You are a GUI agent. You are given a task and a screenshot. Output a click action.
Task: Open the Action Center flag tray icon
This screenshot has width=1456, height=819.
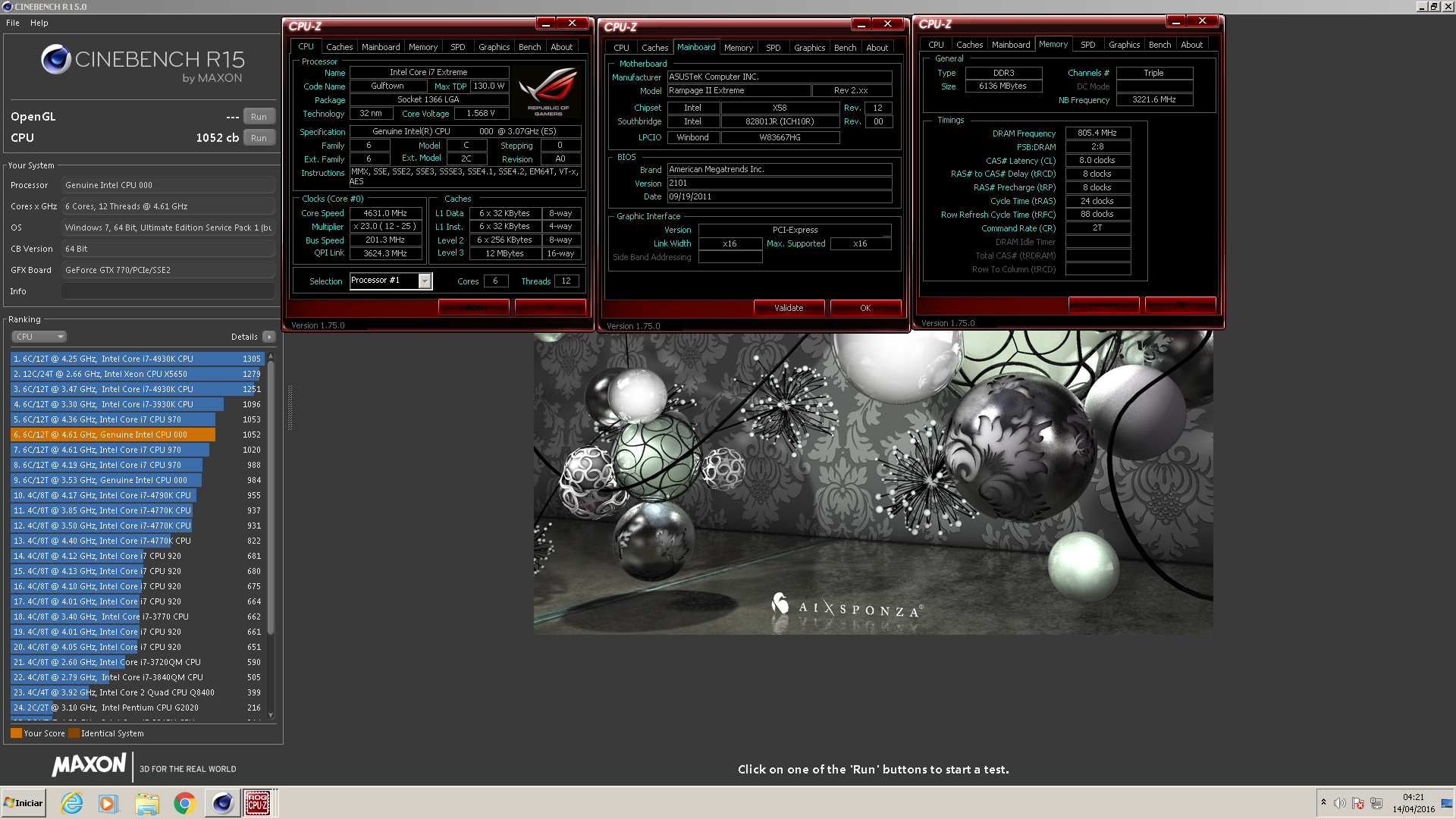[1358, 803]
